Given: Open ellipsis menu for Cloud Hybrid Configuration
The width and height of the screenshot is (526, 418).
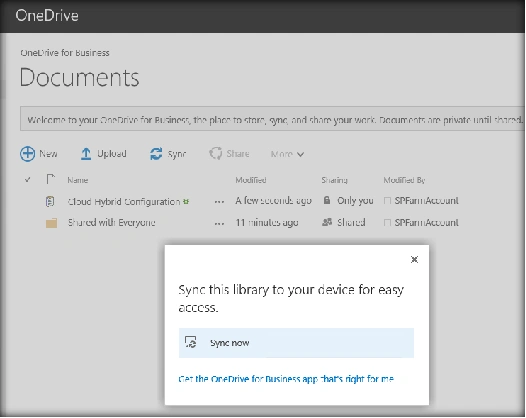Looking at the screenshot, I should (219, 202).
